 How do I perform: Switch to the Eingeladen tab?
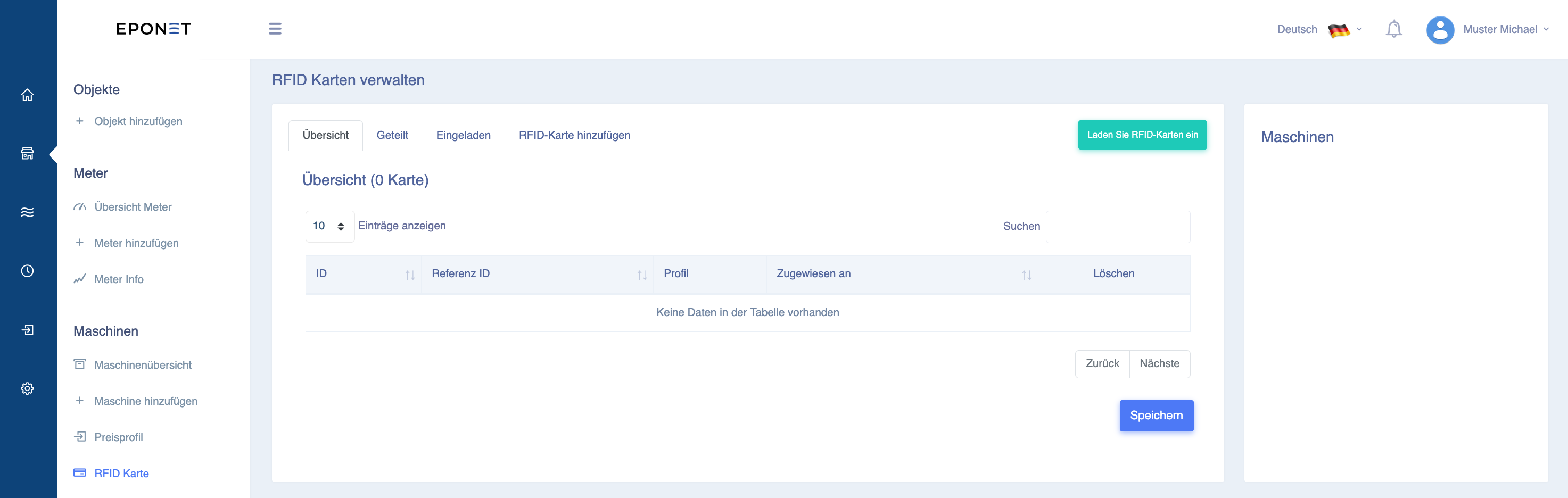point(463,135)
